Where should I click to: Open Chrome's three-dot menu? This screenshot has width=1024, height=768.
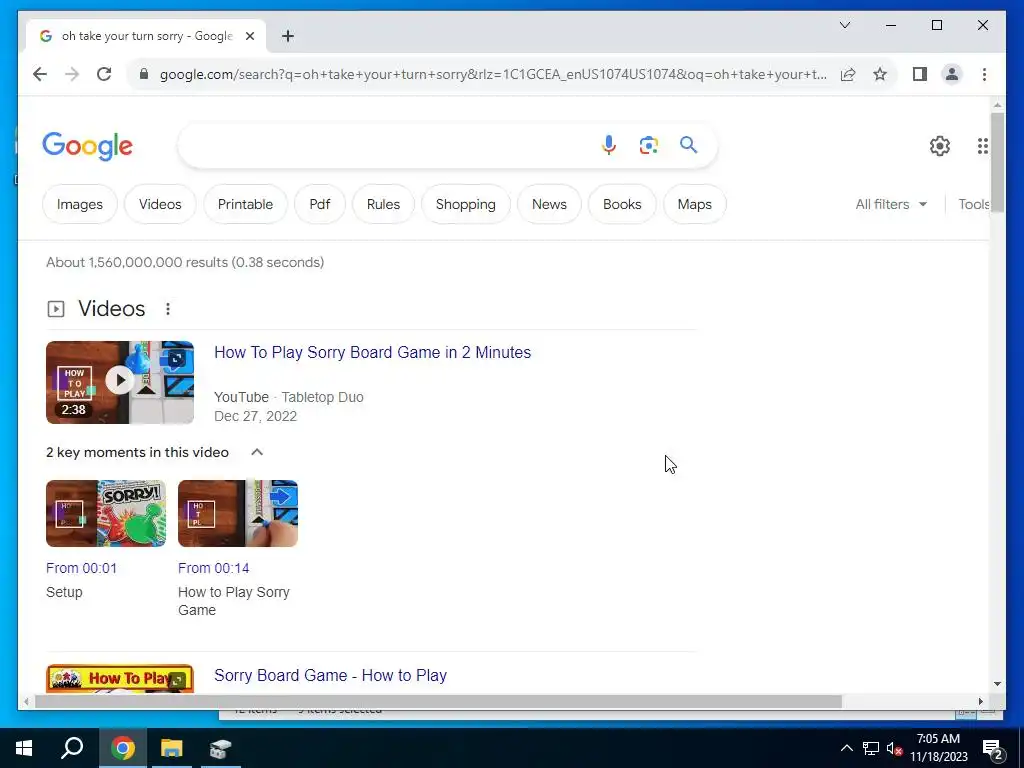[x=984, y=74]
